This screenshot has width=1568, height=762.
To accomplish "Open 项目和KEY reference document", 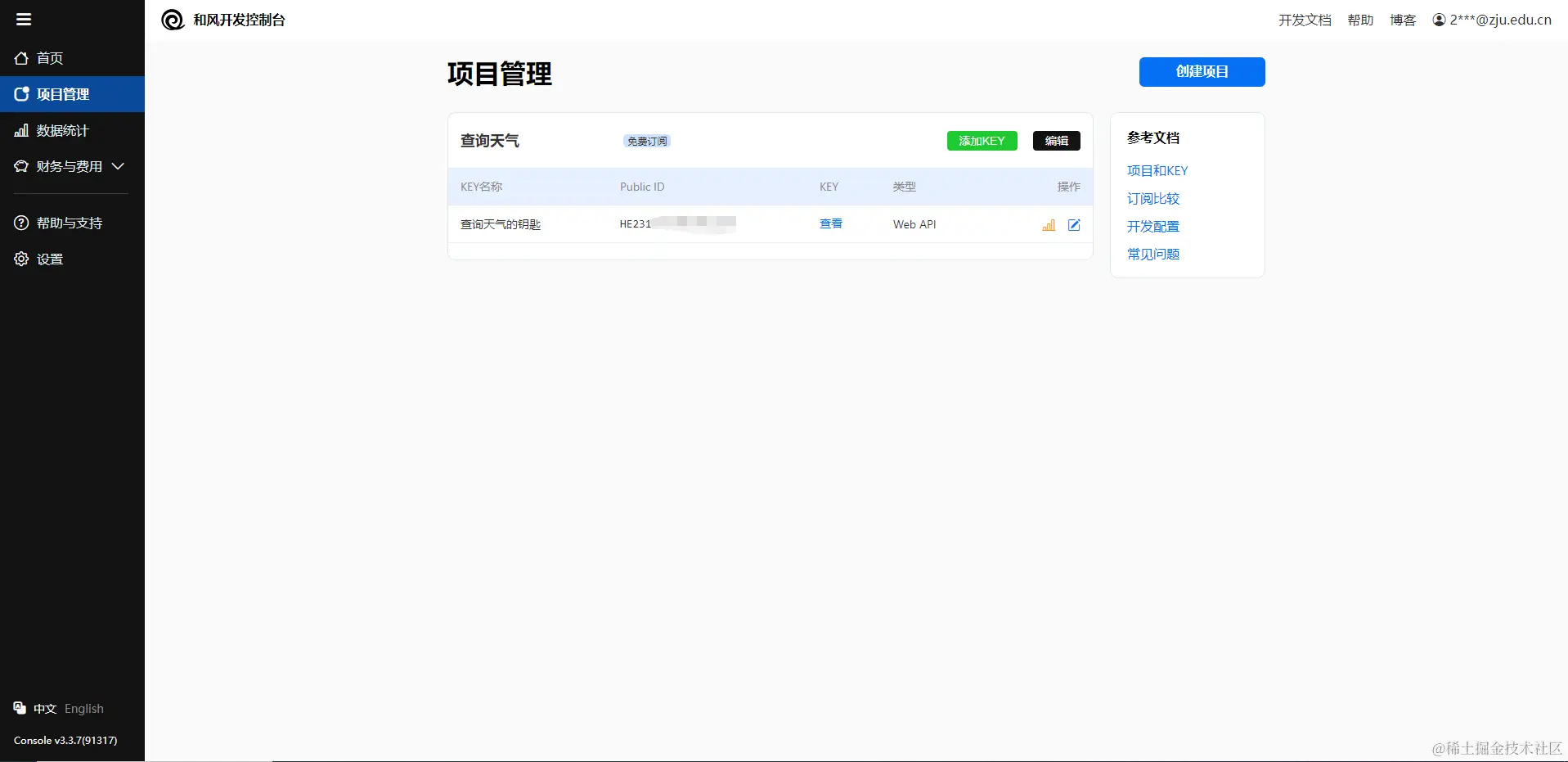I will [1157, 171].
